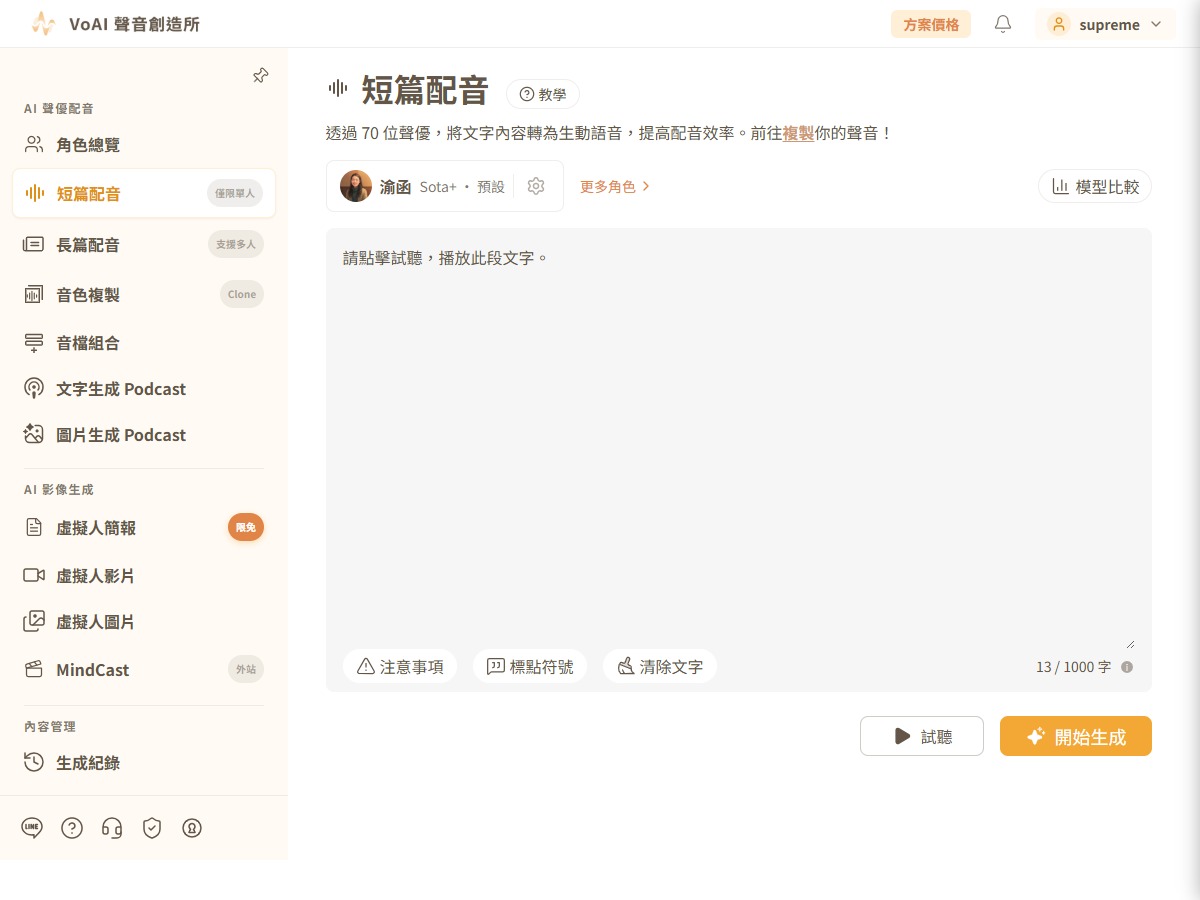
Task: Click the 僅限單人 badge
Action: coord(235,193)
